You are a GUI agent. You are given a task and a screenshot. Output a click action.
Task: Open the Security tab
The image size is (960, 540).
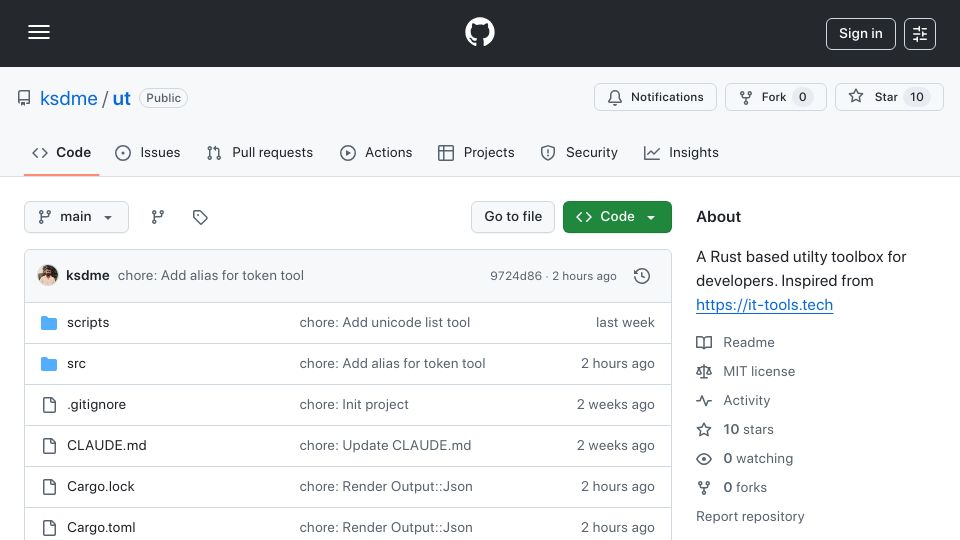click(579, 152)
